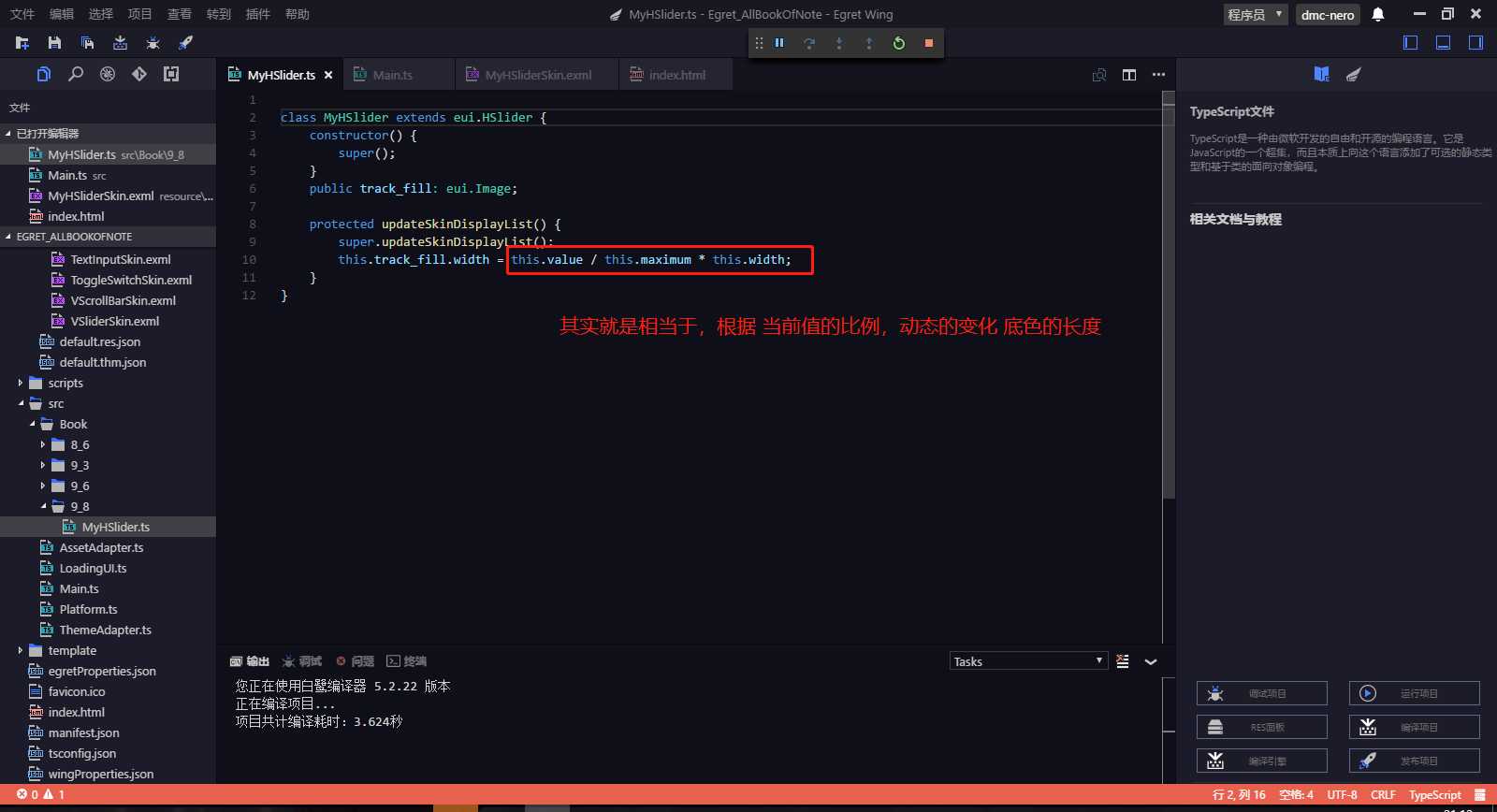Click the 运行项目 run project button
Screen dimensions: 1497x812
tap(1414, 693)
